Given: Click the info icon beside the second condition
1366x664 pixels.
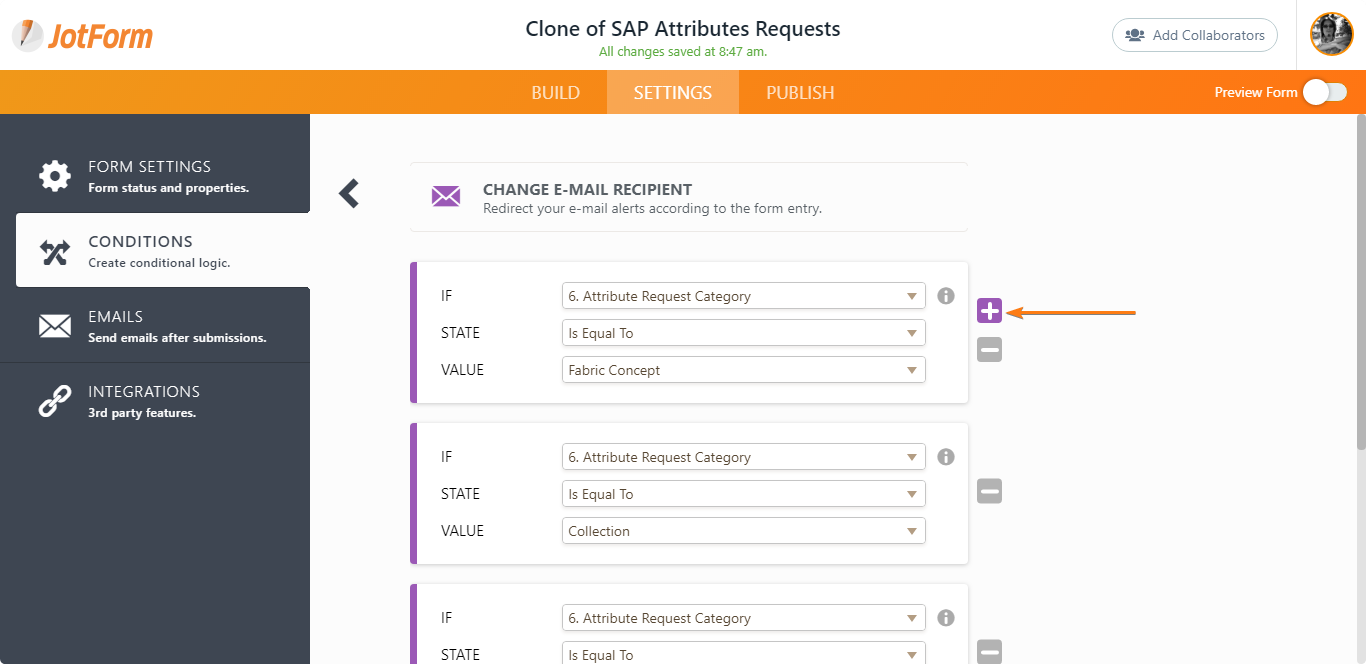Looking at the screenshot, I should tap(945, 456).
